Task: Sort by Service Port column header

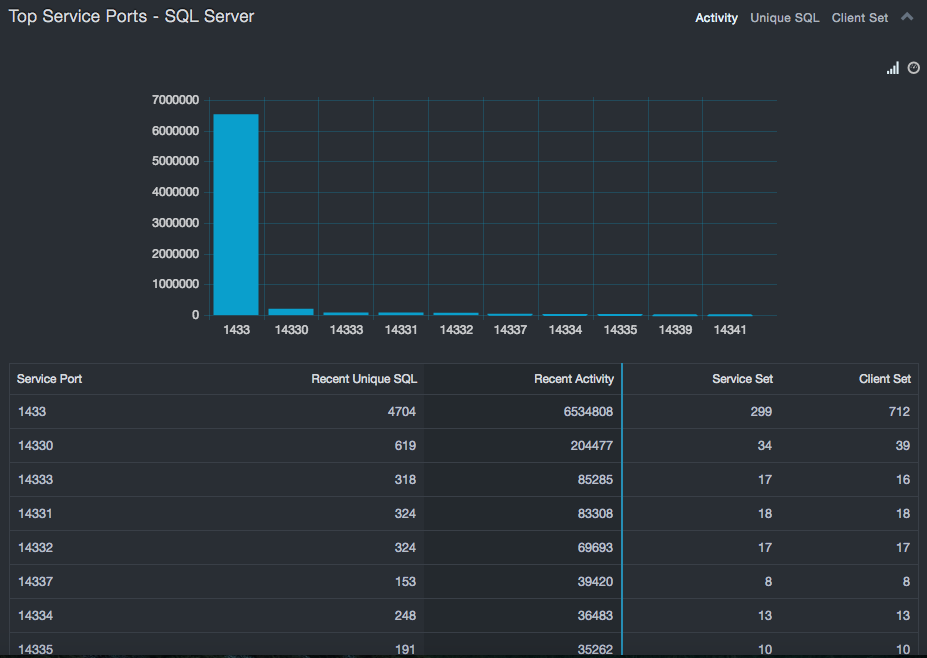Action: 50,379
